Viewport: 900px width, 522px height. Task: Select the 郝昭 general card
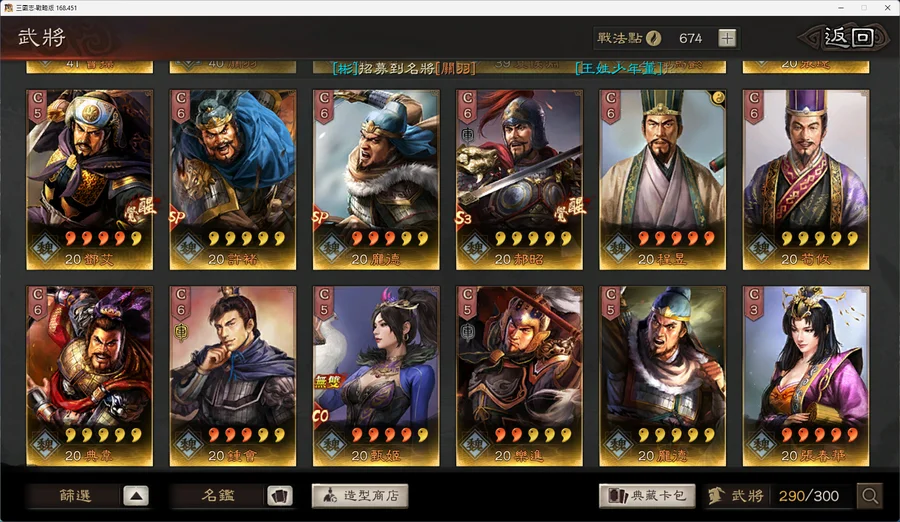click(x=519, y=180)
